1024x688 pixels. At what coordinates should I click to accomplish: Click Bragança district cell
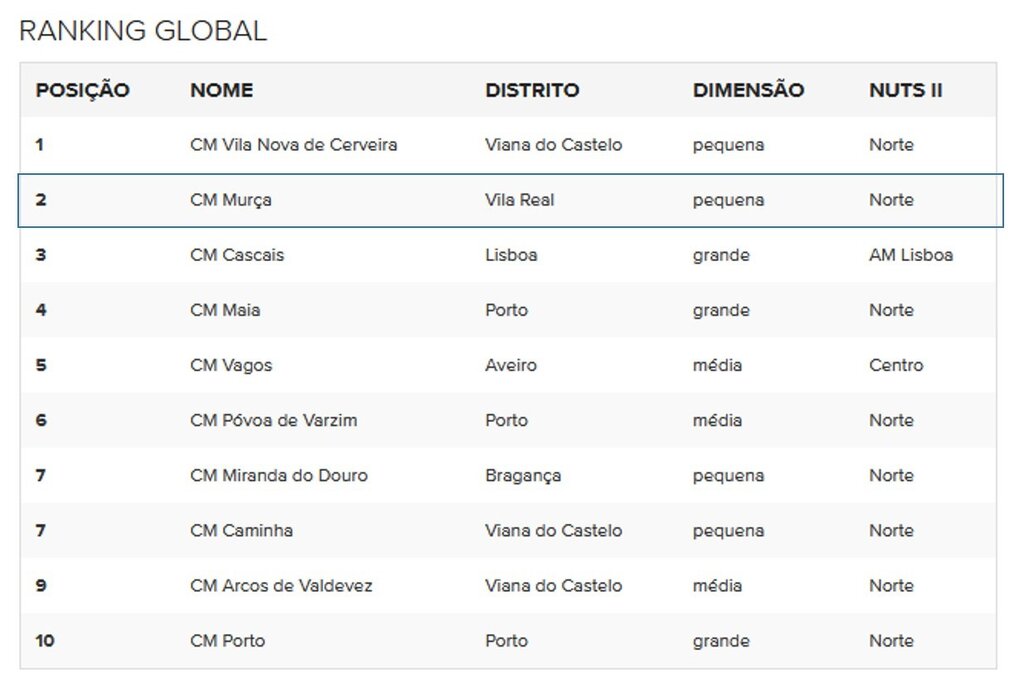(x=523, y=475)
